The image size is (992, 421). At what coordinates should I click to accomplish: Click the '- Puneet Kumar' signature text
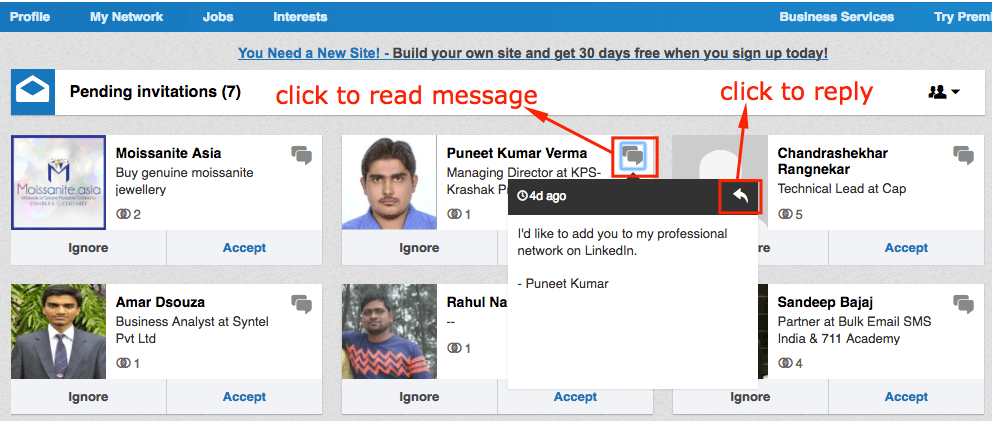(x=562, y=284)
